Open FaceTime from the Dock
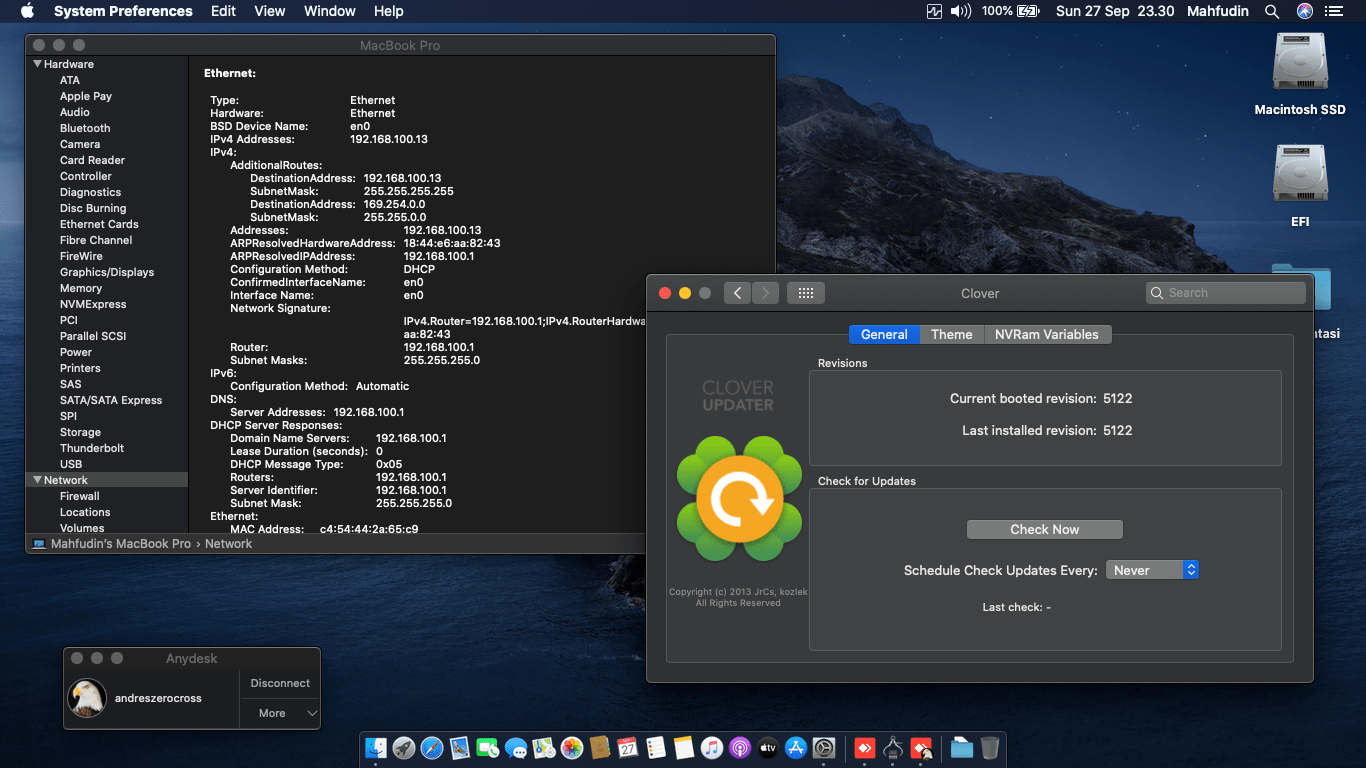Screen dimensions: 1366x768 pyautogui.click(x=488, y=748)
